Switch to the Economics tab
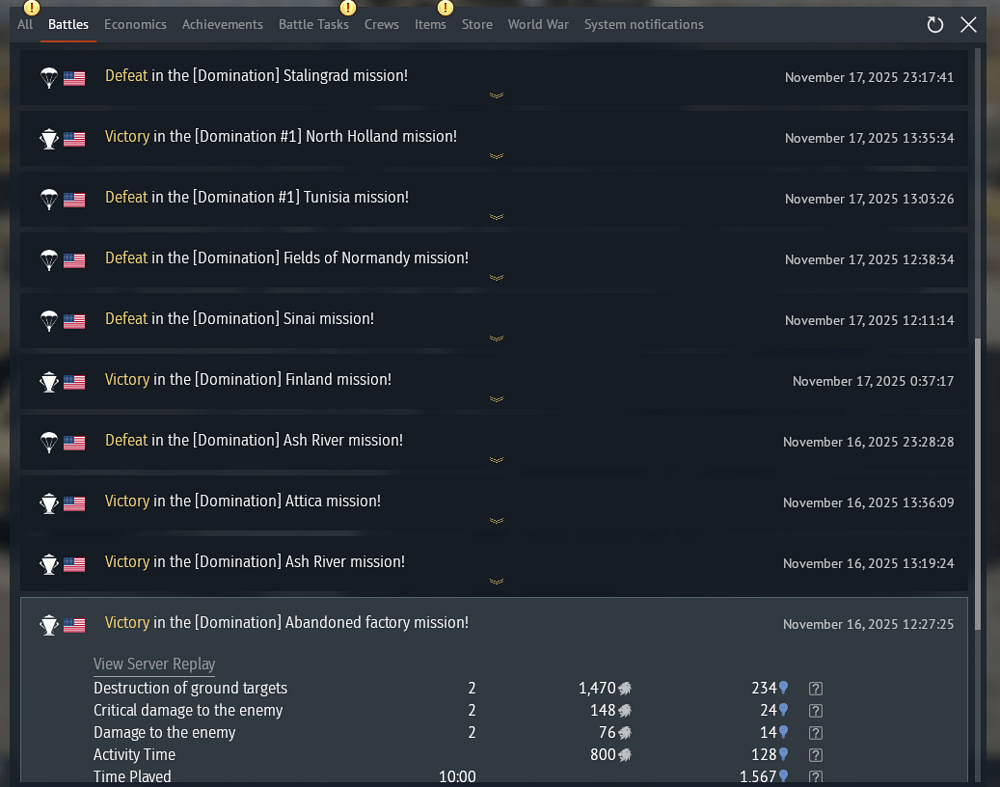The image size is (1000, 787). pos(135,24)
